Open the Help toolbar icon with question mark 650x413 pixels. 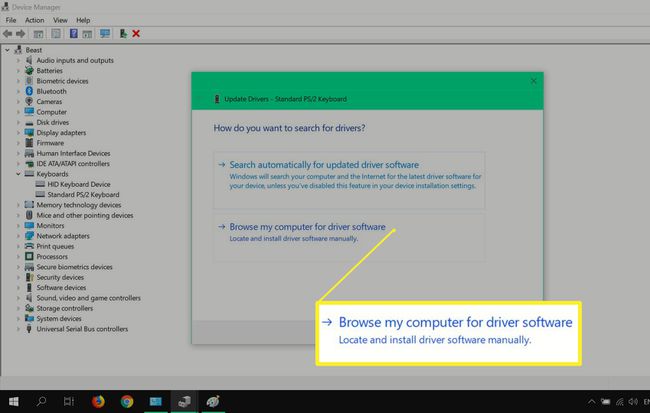(x=73, y=34)
